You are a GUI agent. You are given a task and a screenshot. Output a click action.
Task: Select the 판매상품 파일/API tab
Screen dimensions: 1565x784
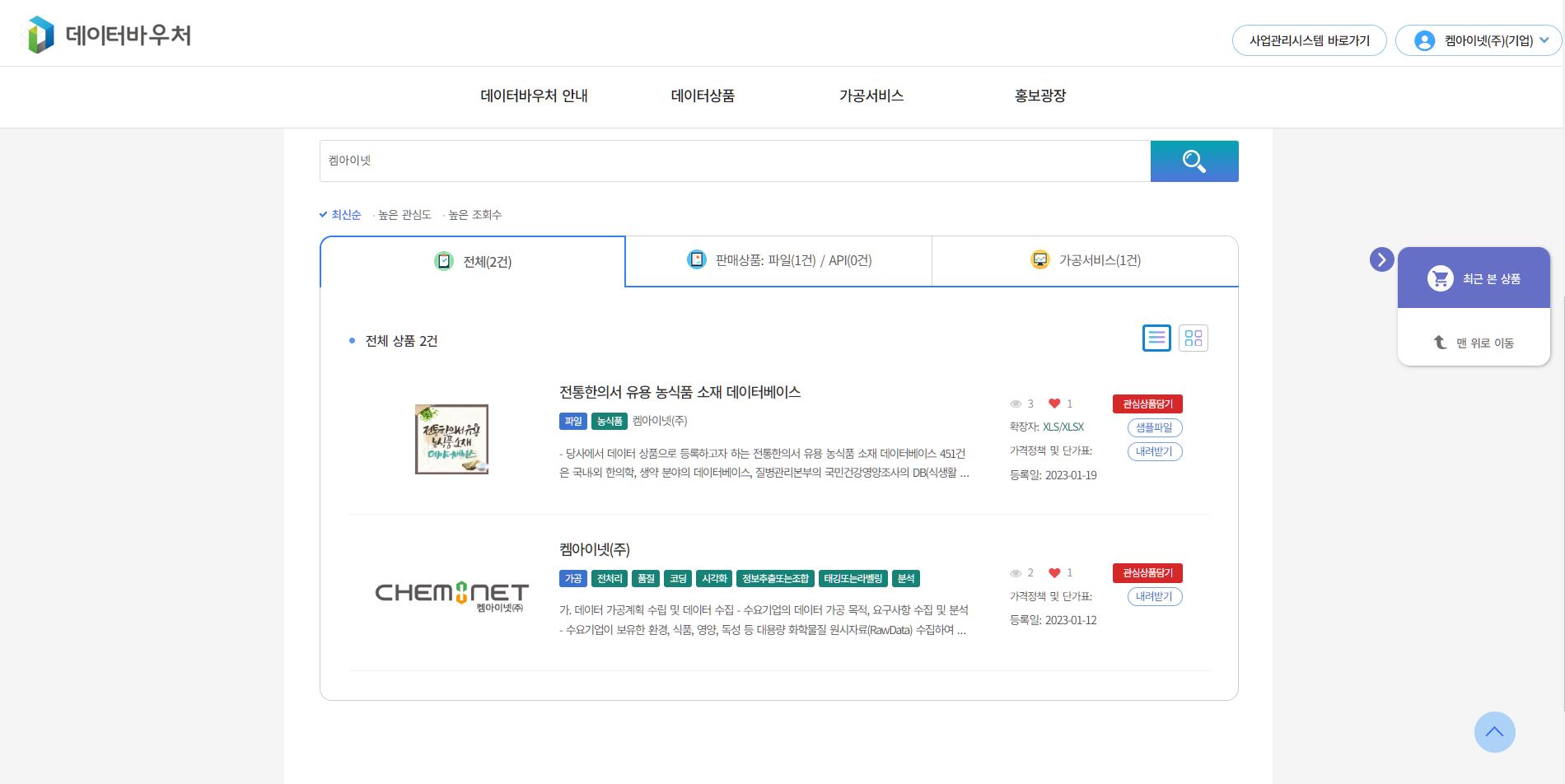[778, 260]
